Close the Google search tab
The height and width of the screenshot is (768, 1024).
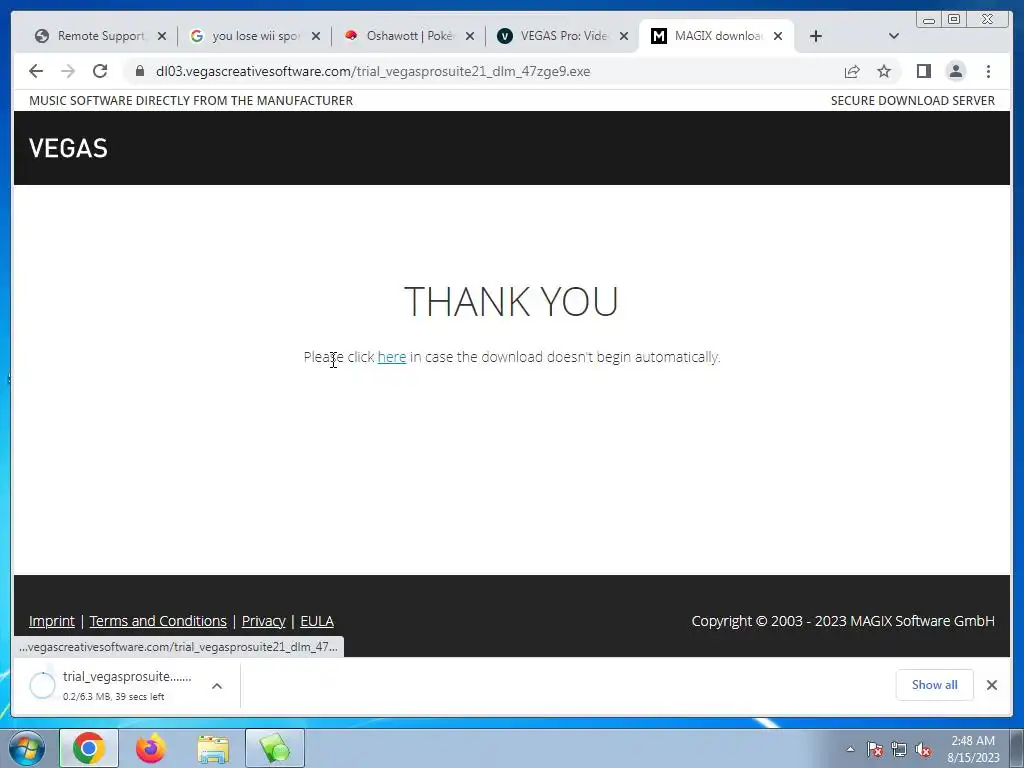316,36
